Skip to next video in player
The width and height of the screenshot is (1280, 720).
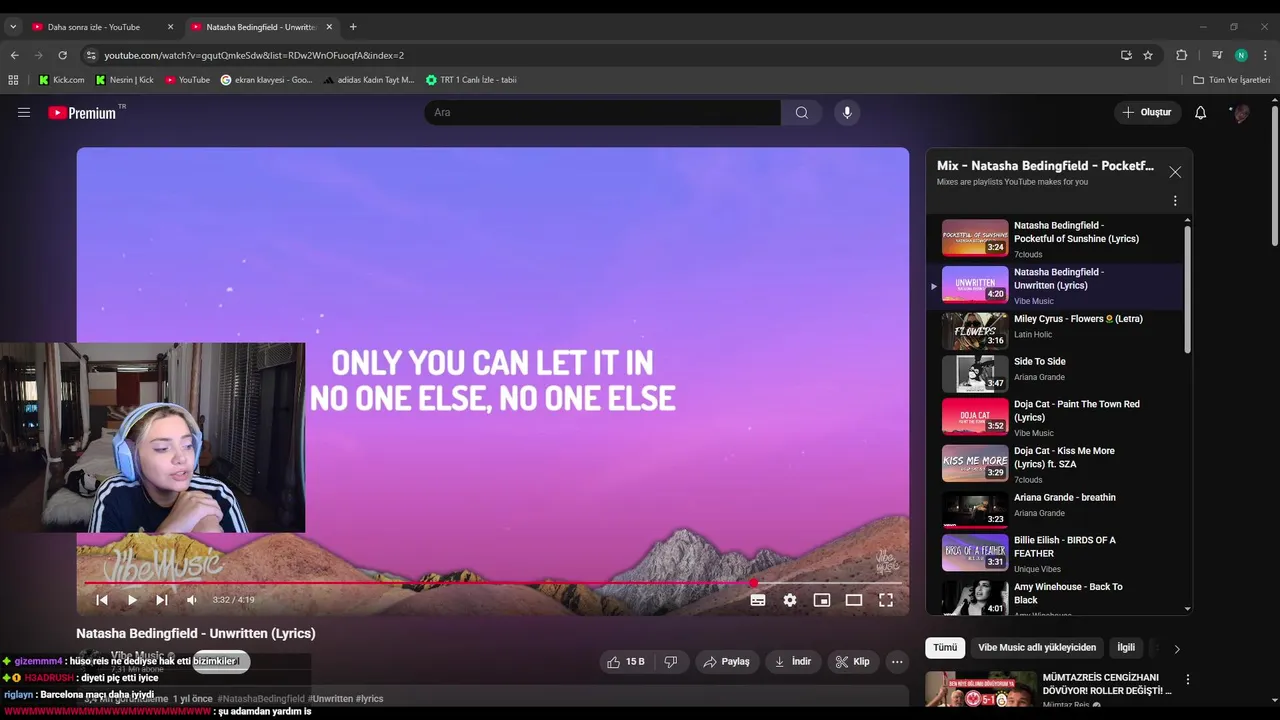(161, 600)
